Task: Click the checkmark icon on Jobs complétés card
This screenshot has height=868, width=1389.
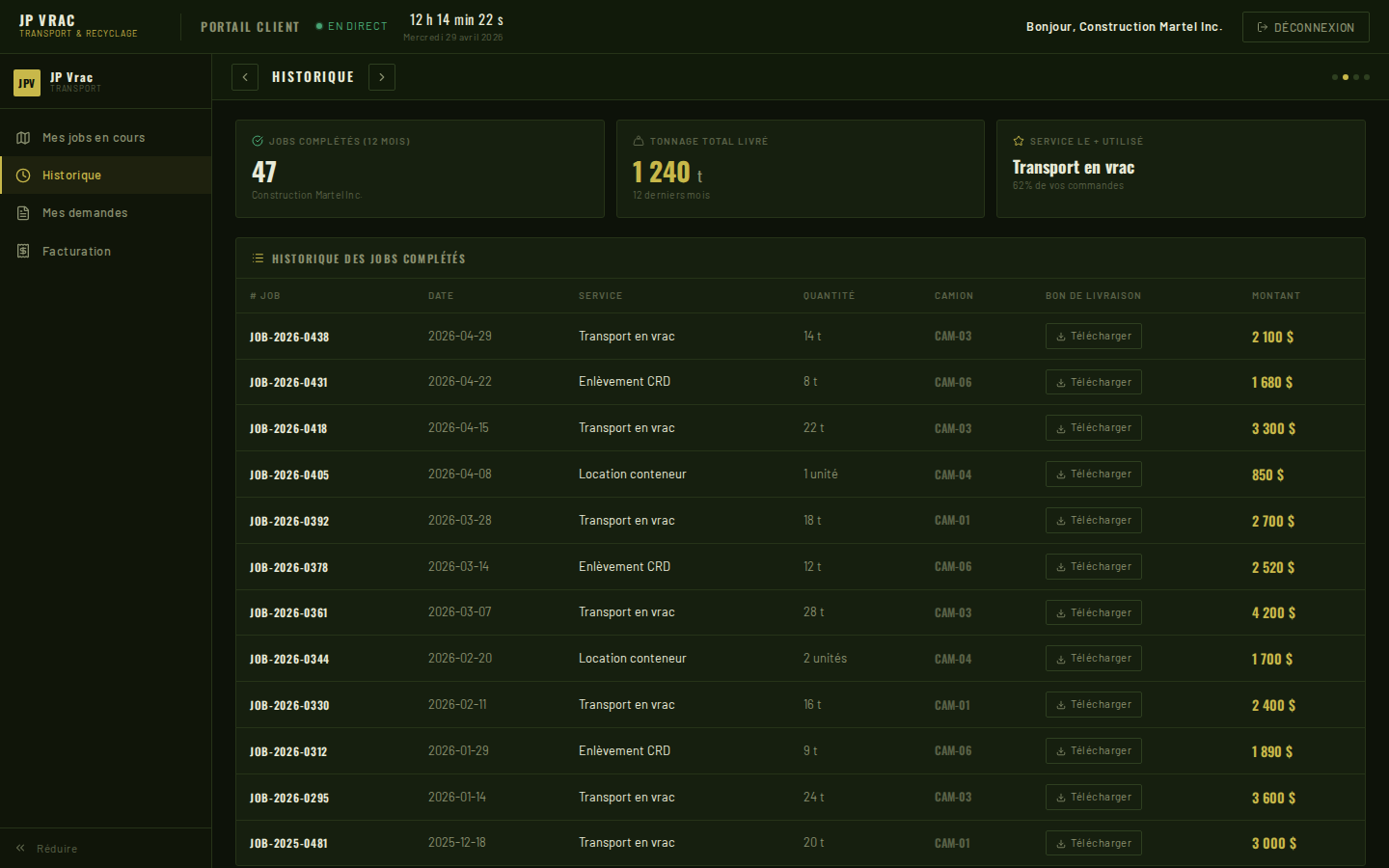Action: pyautogui.click(x=258, y=141)
